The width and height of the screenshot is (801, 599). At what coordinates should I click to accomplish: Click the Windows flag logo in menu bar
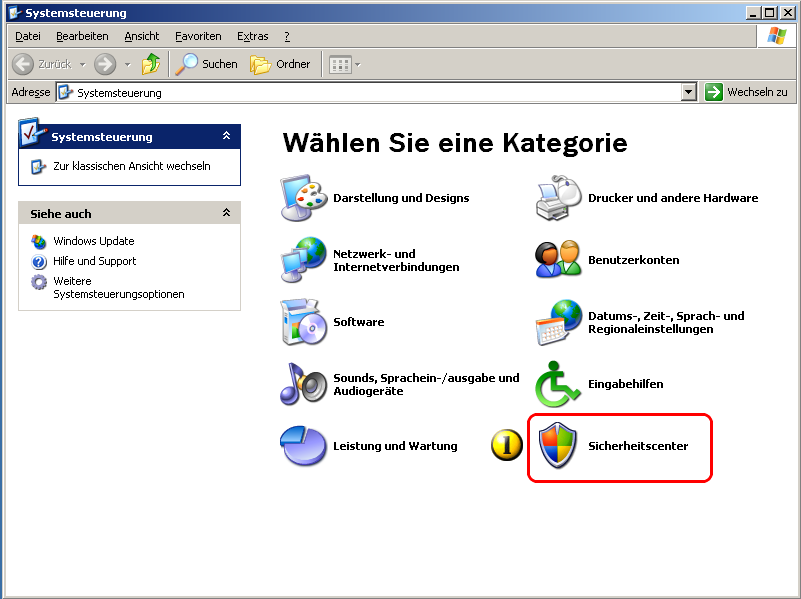[x=776, y=36]
